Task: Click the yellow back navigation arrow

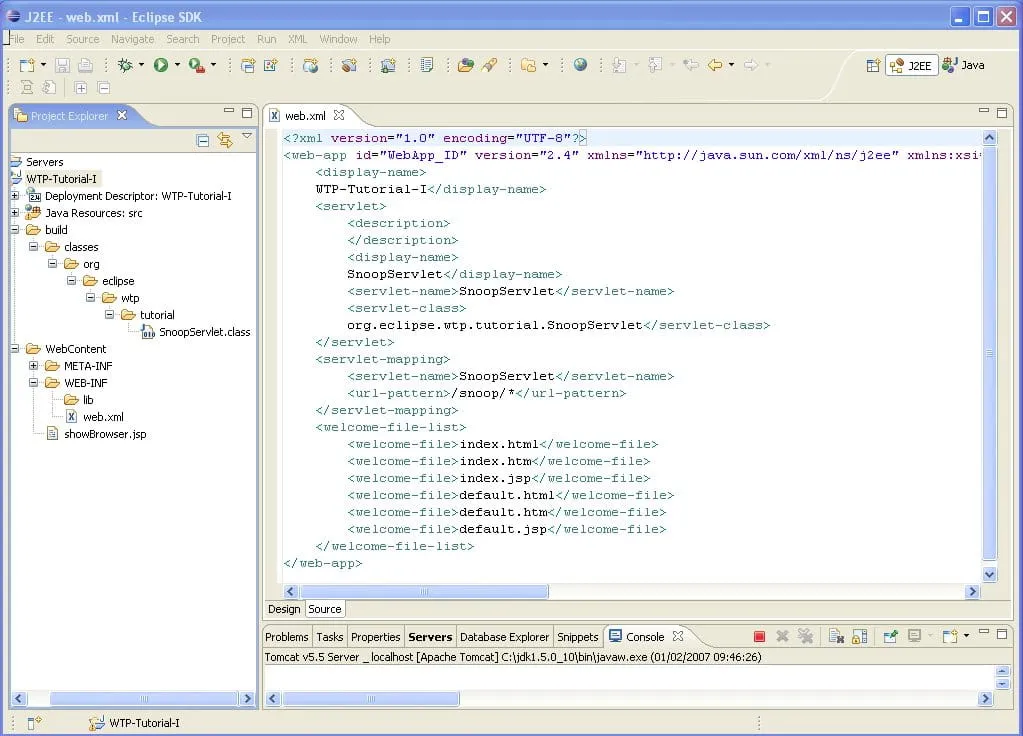Action: (x=714, y=65)
